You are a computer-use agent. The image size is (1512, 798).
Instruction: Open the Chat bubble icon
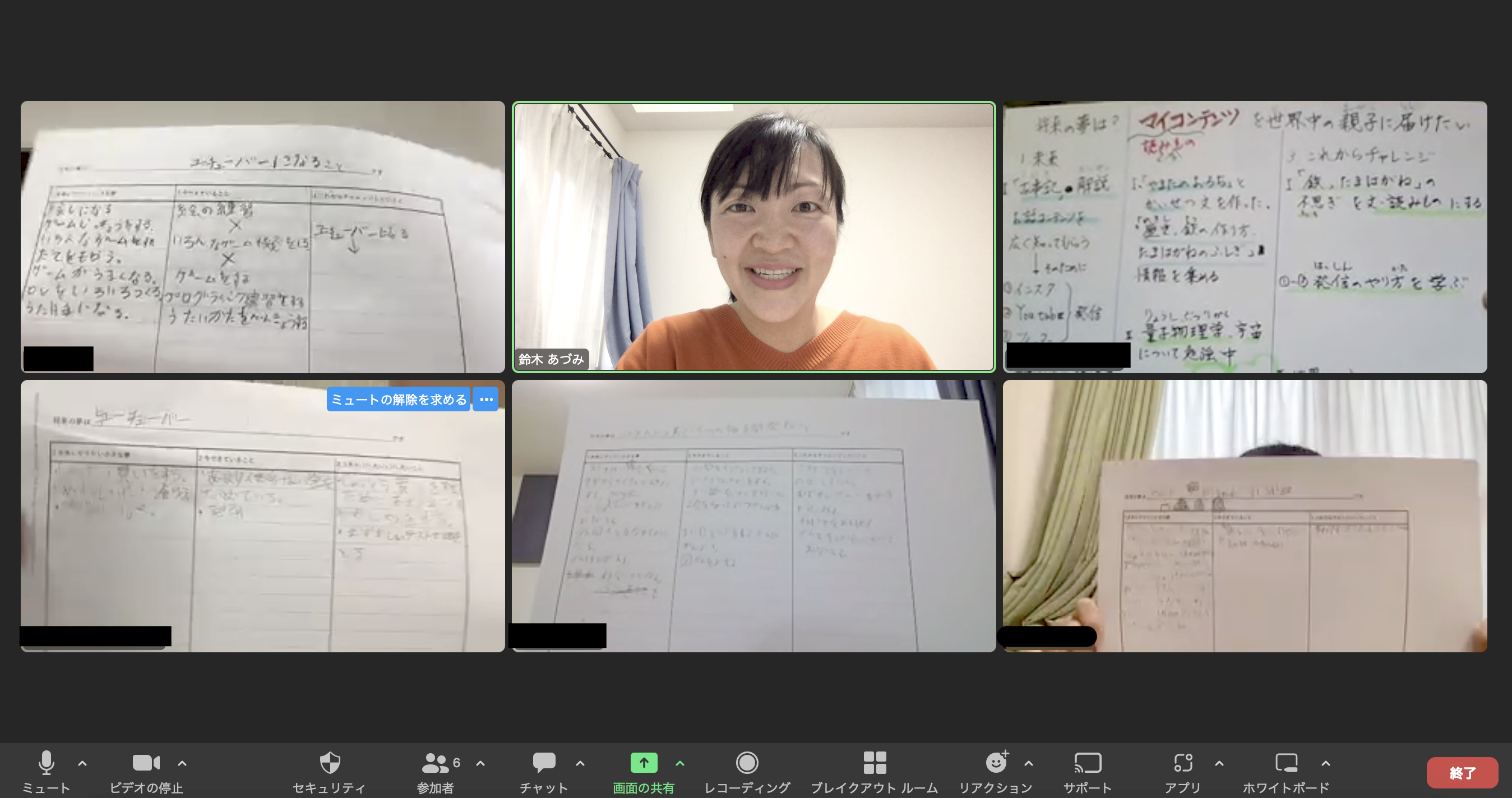543,763
